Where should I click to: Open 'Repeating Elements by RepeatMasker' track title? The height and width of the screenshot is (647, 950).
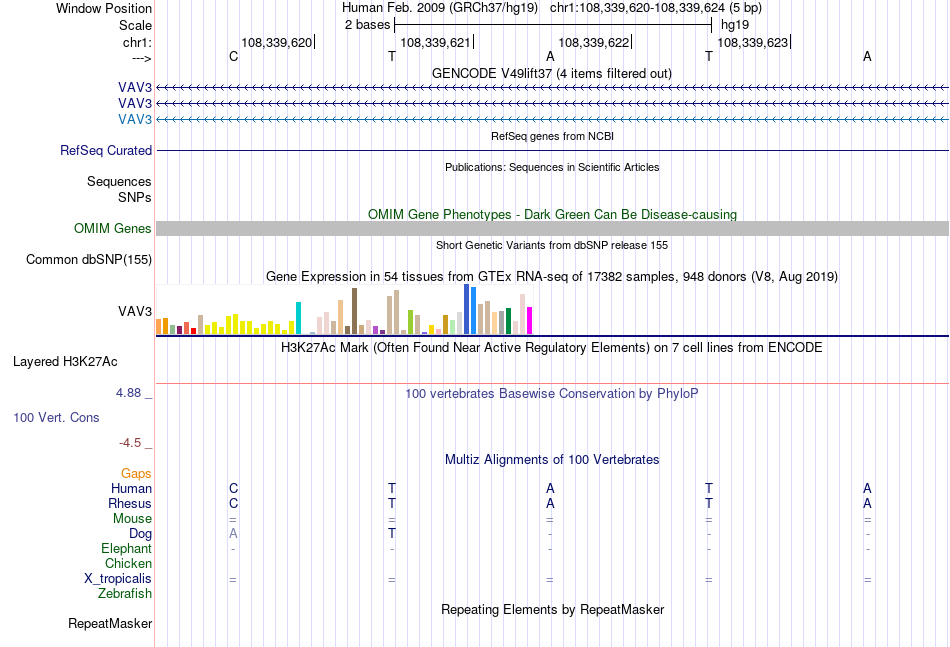[x=552, y=609]
